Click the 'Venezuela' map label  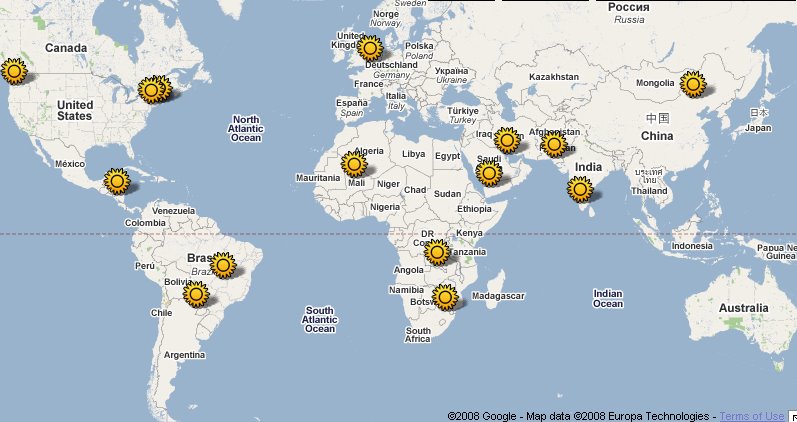click(x=173, y=210)
